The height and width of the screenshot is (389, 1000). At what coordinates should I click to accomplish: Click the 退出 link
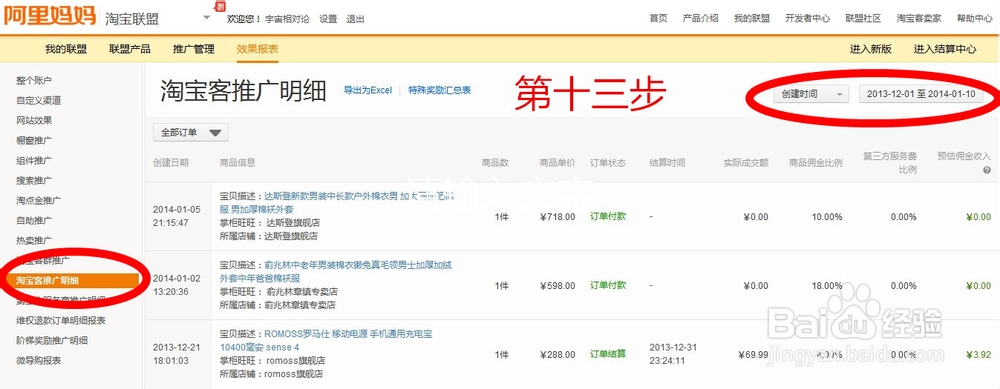coord(355,19)
